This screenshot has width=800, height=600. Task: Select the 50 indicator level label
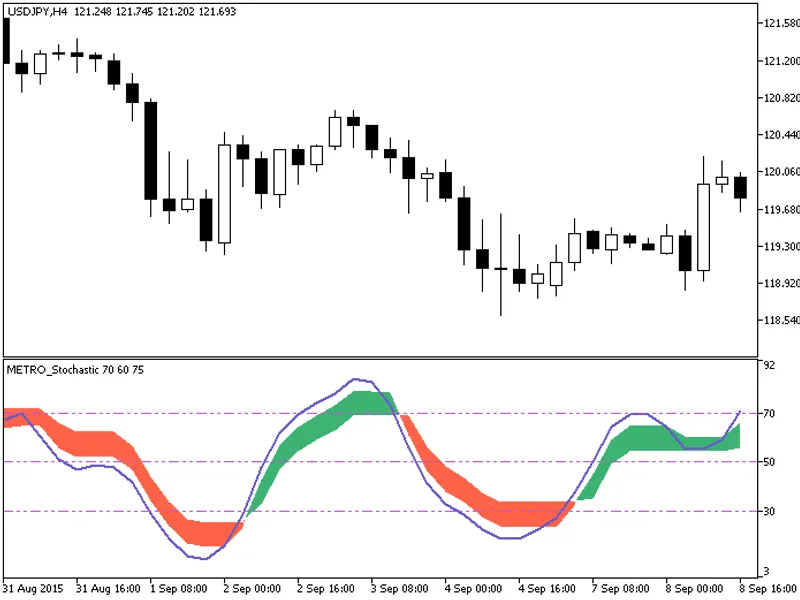click(769, 462)
